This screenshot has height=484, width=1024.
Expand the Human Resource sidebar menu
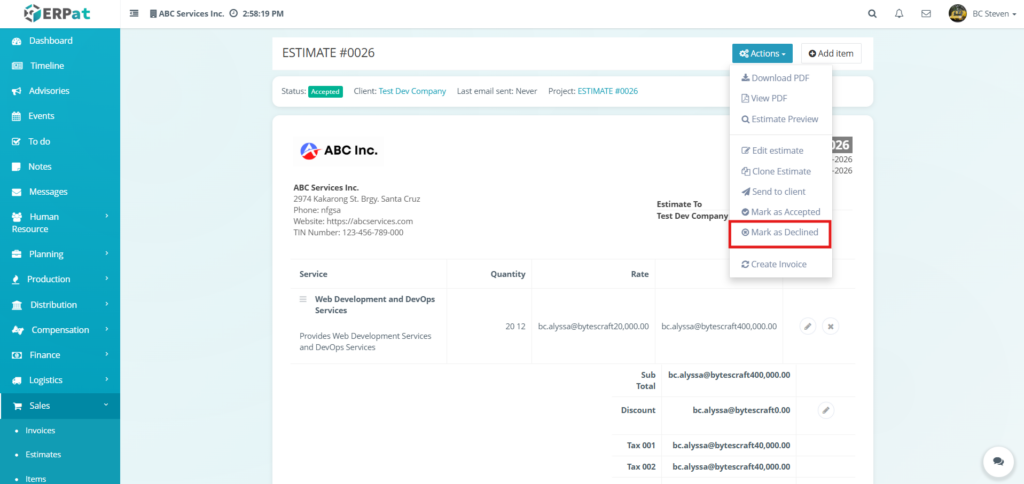pyautogui.click(x=60, y=222)
